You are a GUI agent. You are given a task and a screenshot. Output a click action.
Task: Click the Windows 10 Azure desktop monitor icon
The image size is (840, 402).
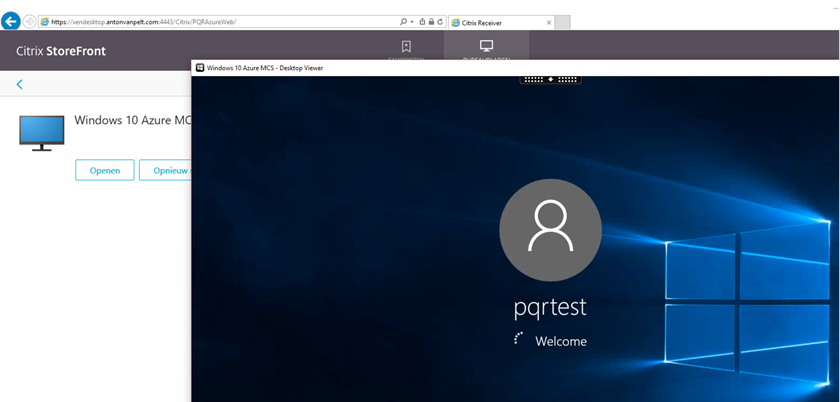(42, 132)
